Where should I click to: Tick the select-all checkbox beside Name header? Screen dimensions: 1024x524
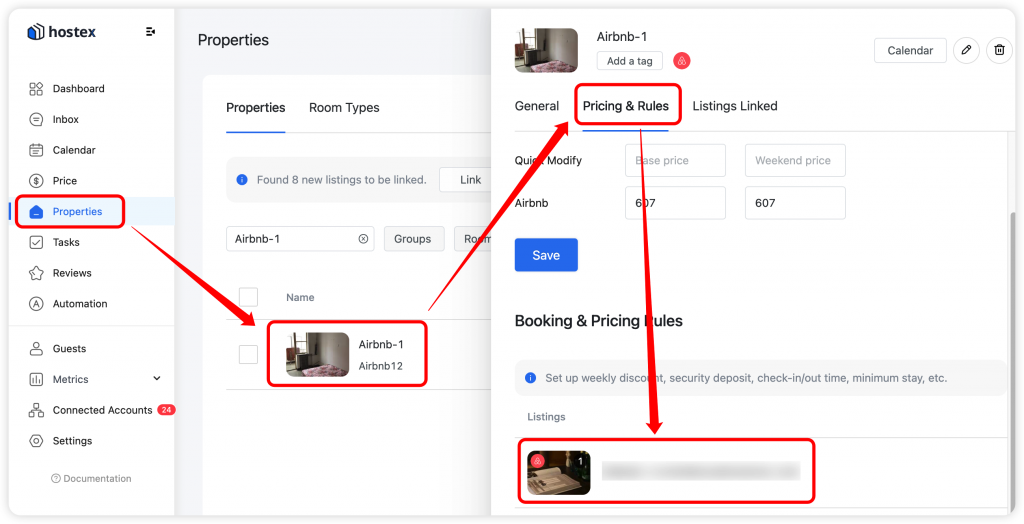tap(248, 297)
